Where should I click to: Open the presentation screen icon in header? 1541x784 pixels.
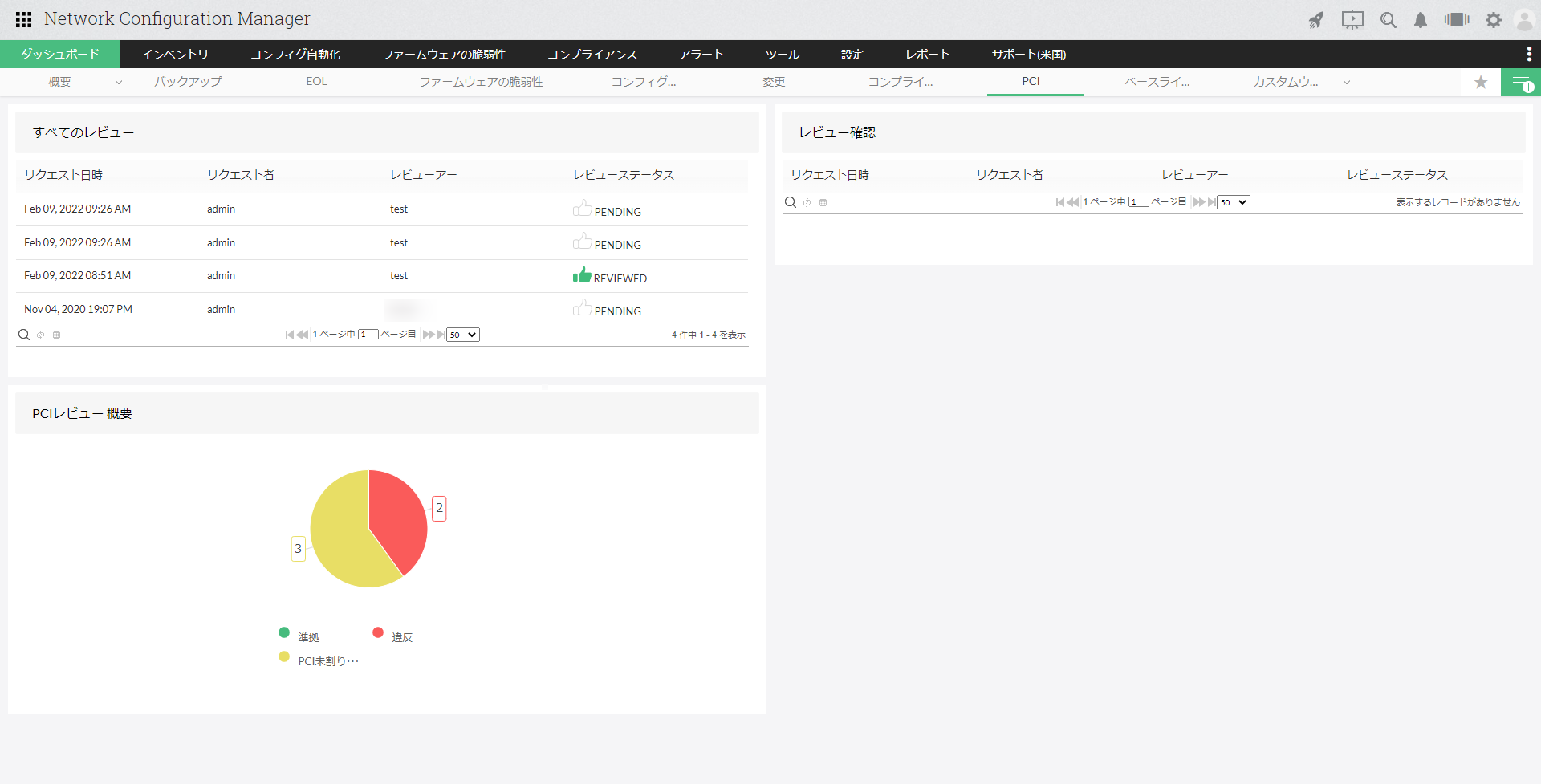tap(1352, 20)
